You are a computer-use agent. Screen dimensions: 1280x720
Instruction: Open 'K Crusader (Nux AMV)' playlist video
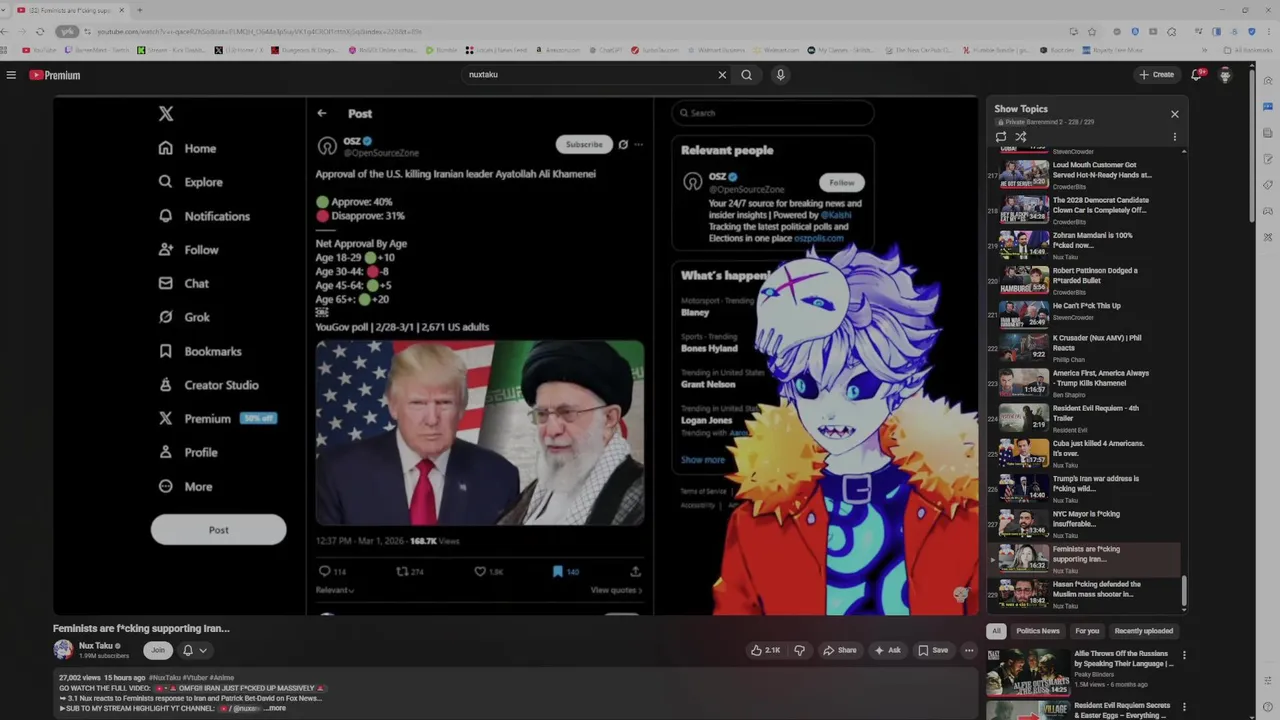click(x=1085, y=348)
